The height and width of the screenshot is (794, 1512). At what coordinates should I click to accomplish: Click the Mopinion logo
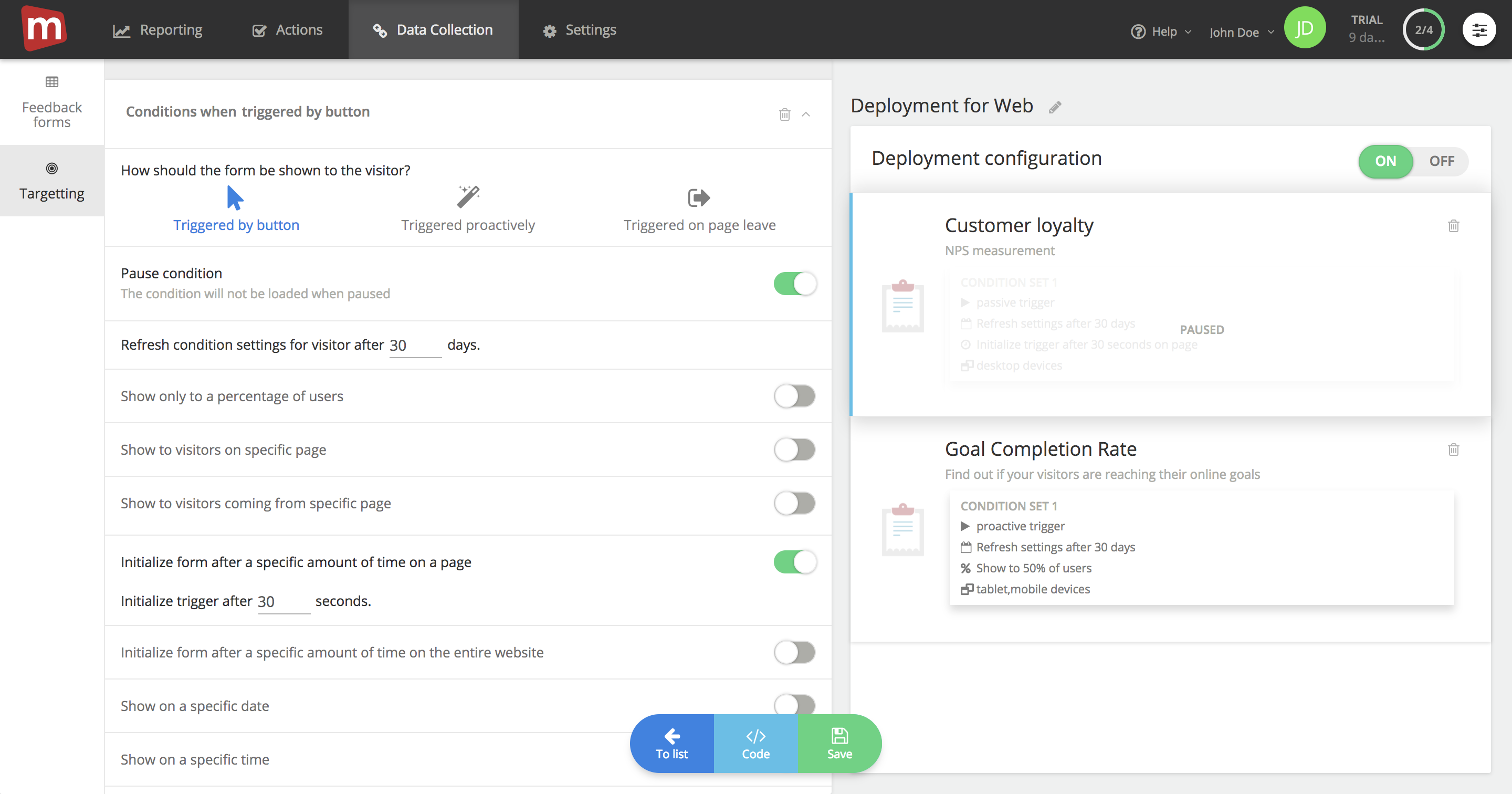(x=44, y=28)
